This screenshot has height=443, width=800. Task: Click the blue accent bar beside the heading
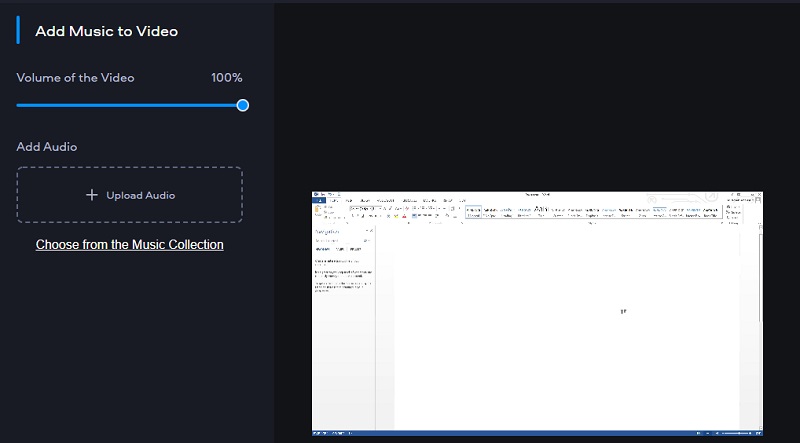[x=18, y=30]
